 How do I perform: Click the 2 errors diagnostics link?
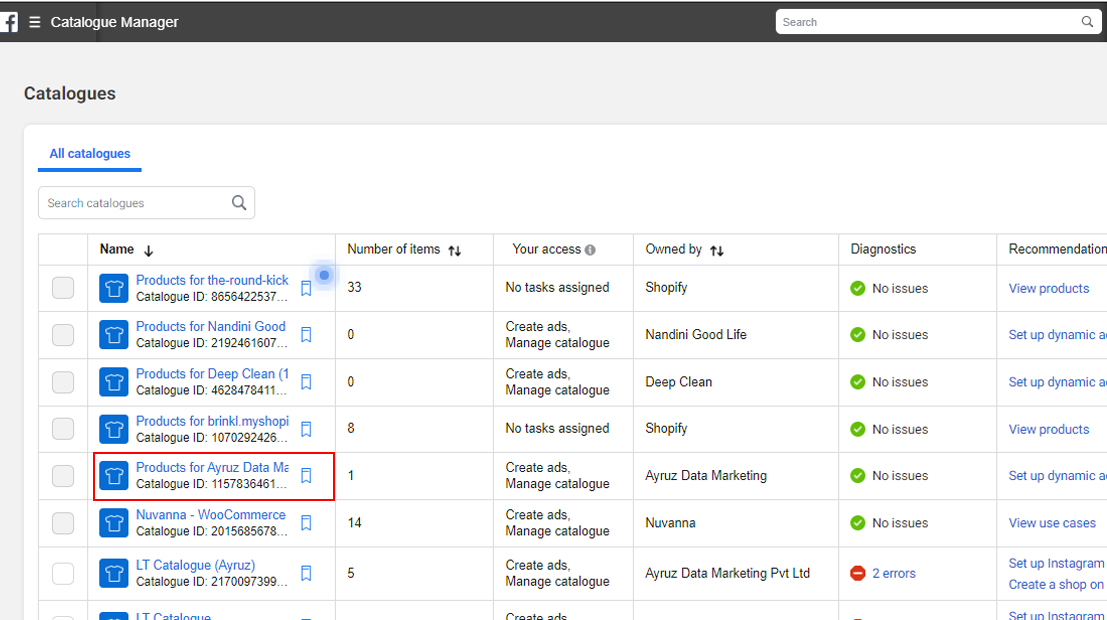point(894,573)
